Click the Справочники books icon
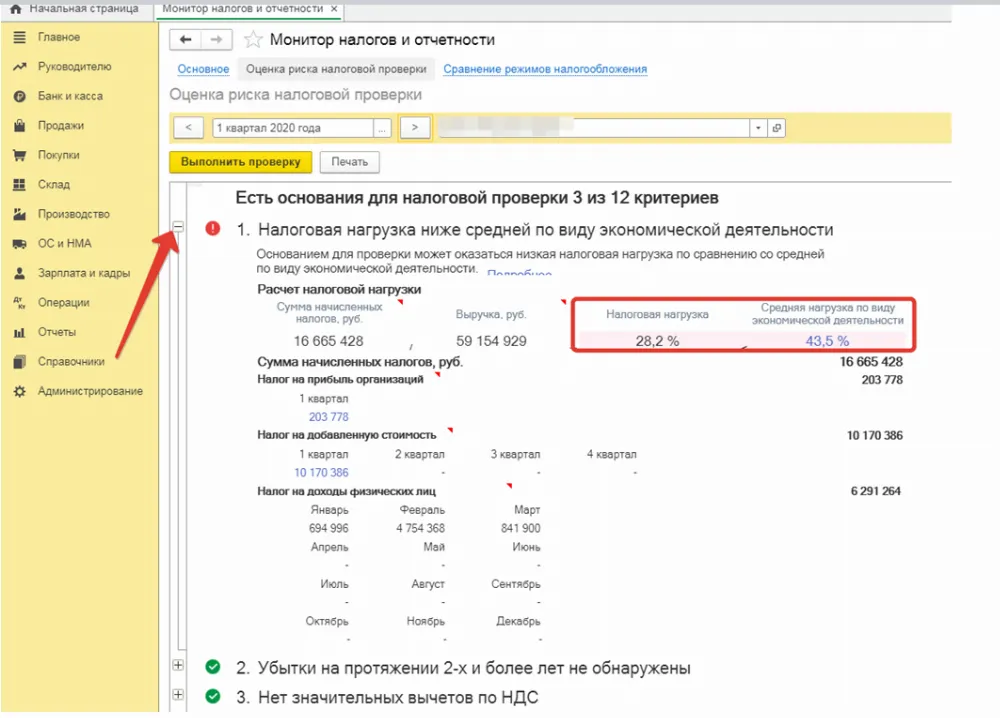Viewport: 1000px width, 718px height. pos(20,362)
